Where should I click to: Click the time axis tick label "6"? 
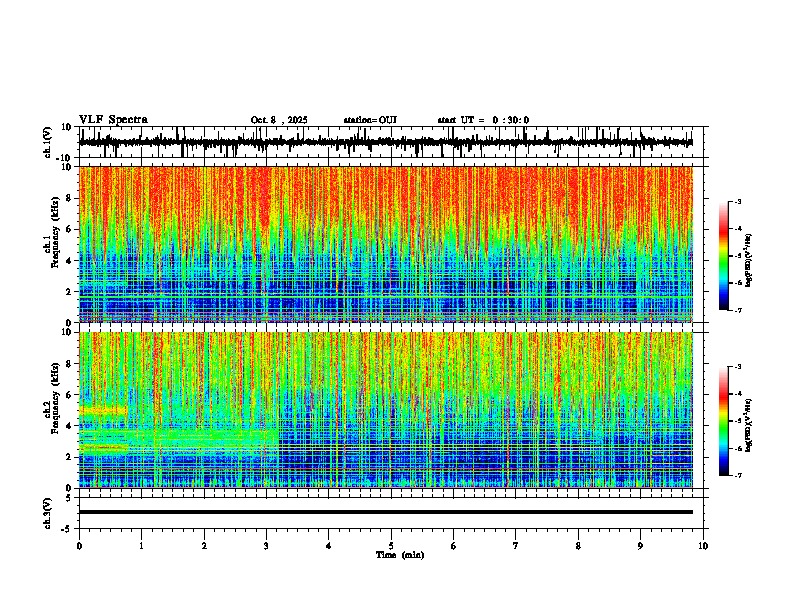coord(454,546)
